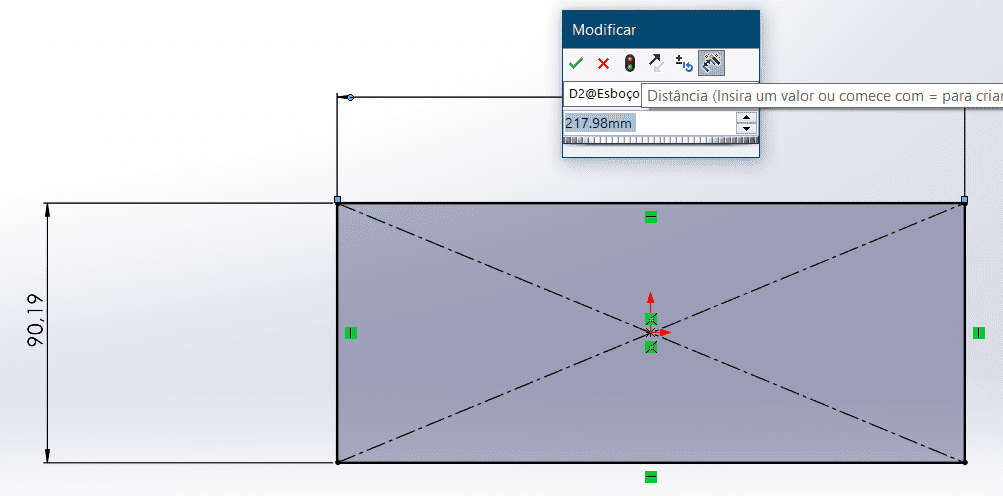
Task: Click the 217.98mm value field
Action: point(649,123)
